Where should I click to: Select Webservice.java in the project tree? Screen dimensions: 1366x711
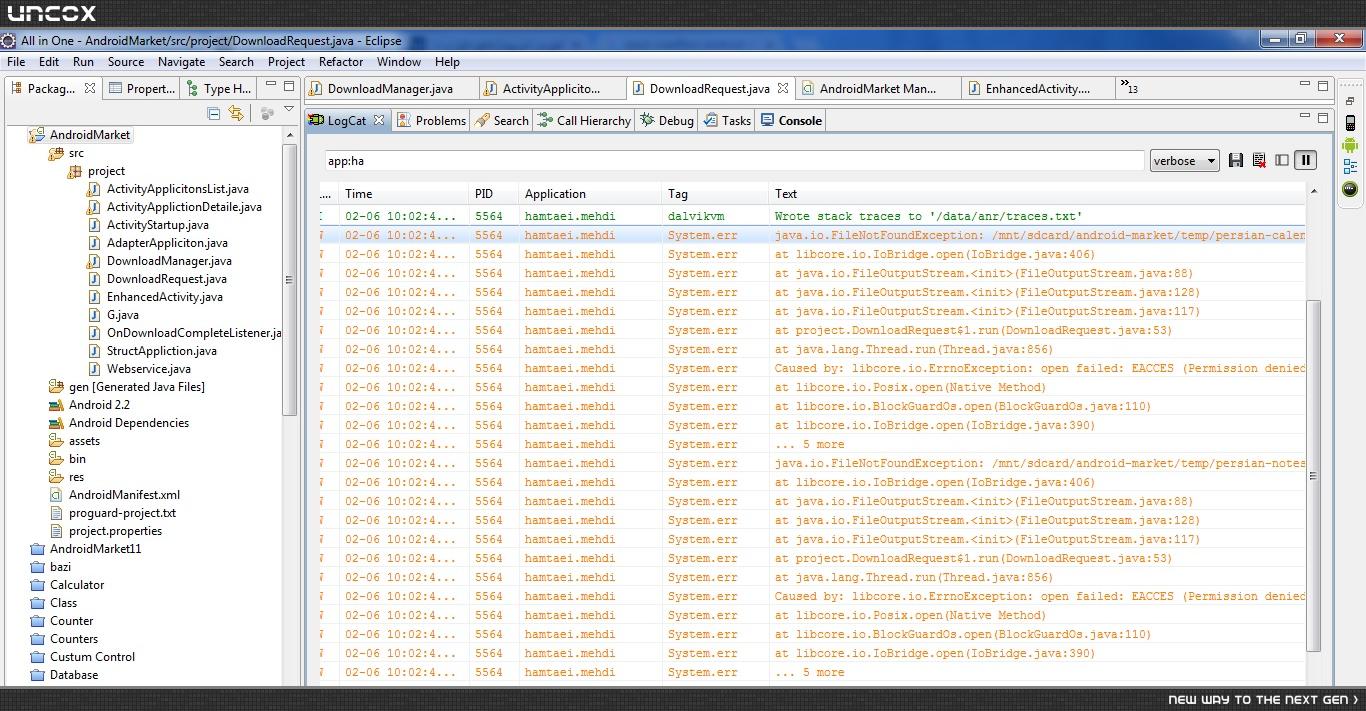point(148,369)
